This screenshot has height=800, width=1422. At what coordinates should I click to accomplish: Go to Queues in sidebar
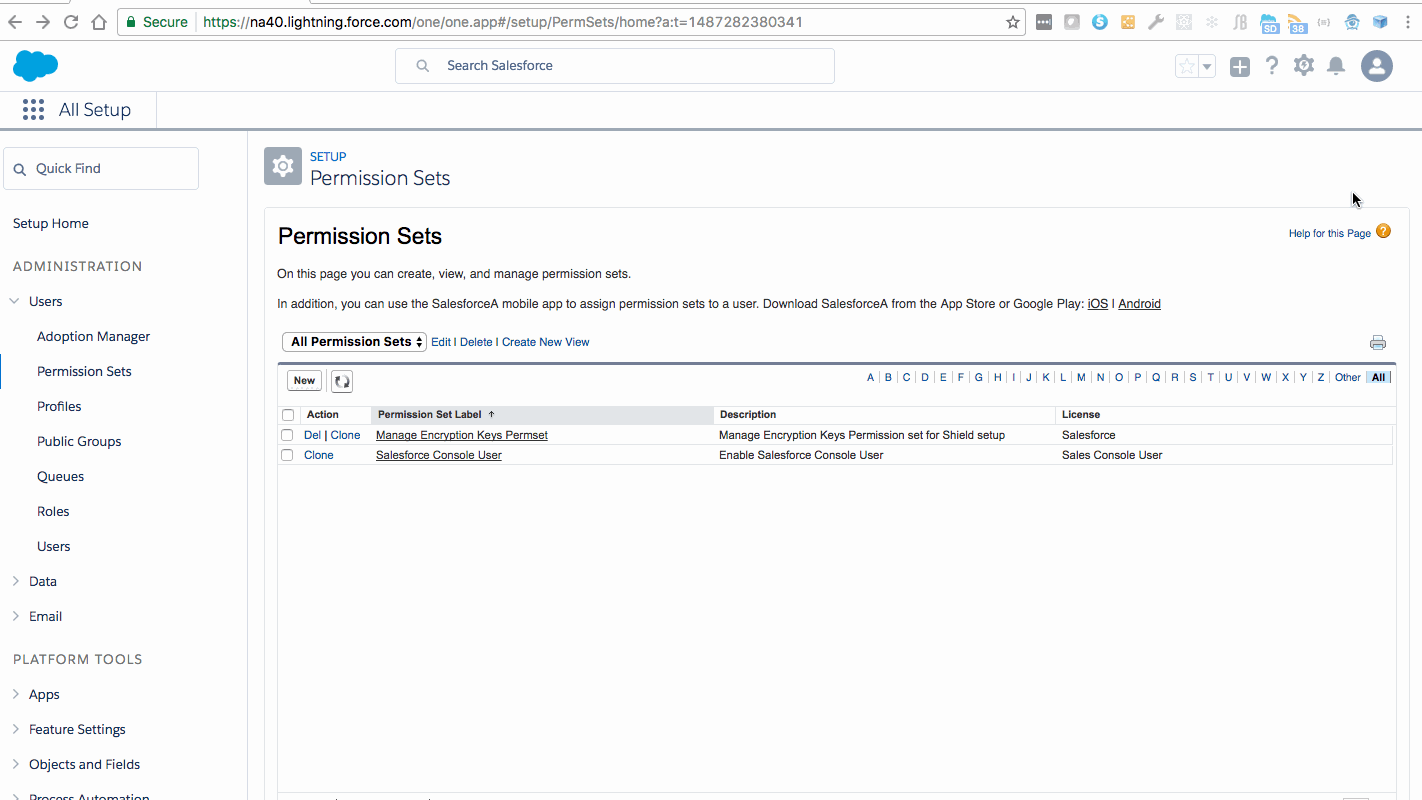pyautogui.click(x=60, y=476)
